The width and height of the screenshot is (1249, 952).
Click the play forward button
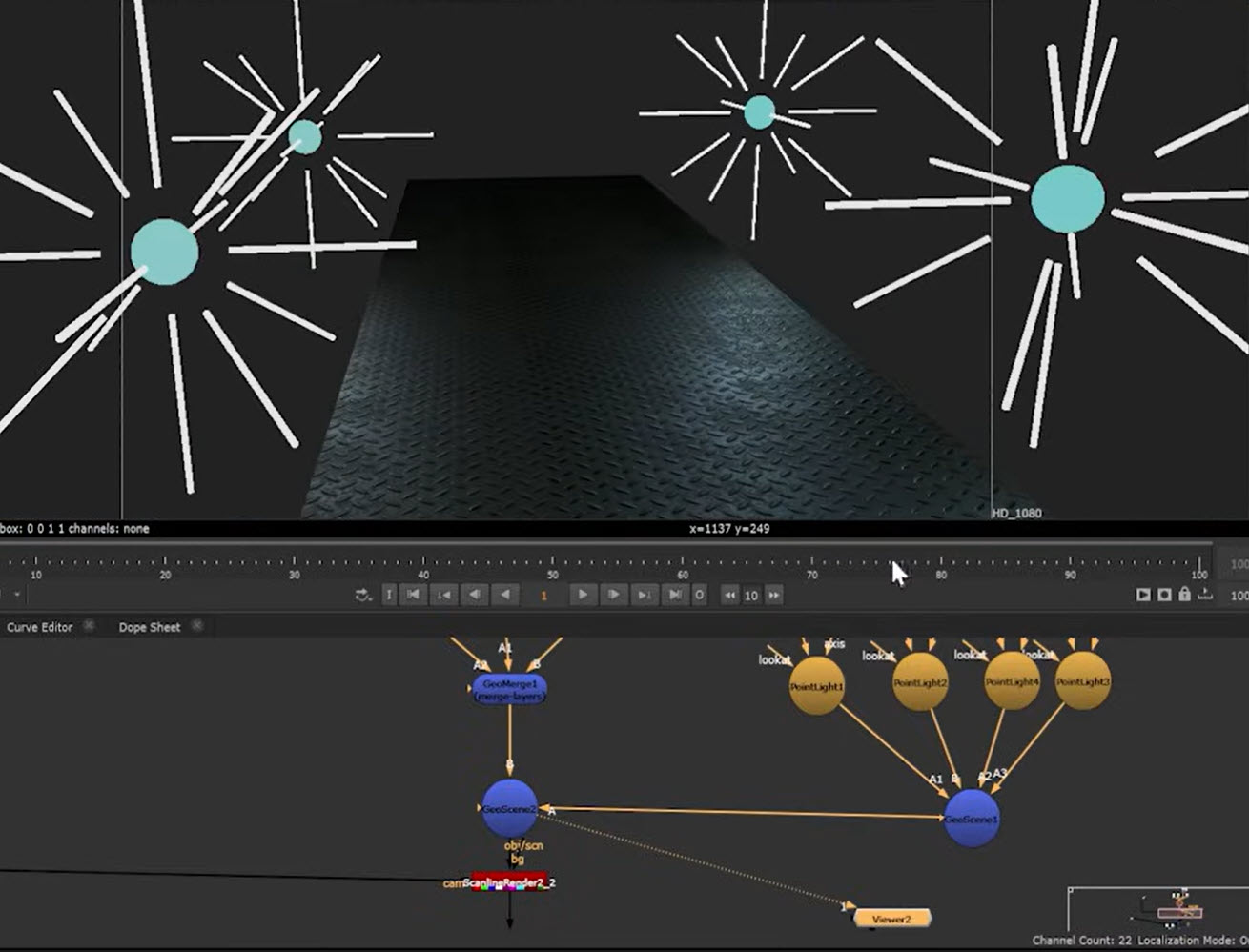(x=583, y=595)
